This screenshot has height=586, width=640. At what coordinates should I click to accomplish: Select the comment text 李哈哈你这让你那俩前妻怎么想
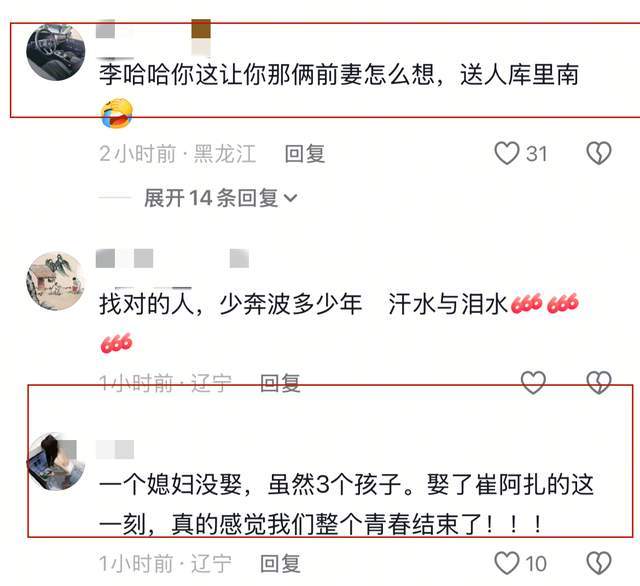tap(267, 74)
